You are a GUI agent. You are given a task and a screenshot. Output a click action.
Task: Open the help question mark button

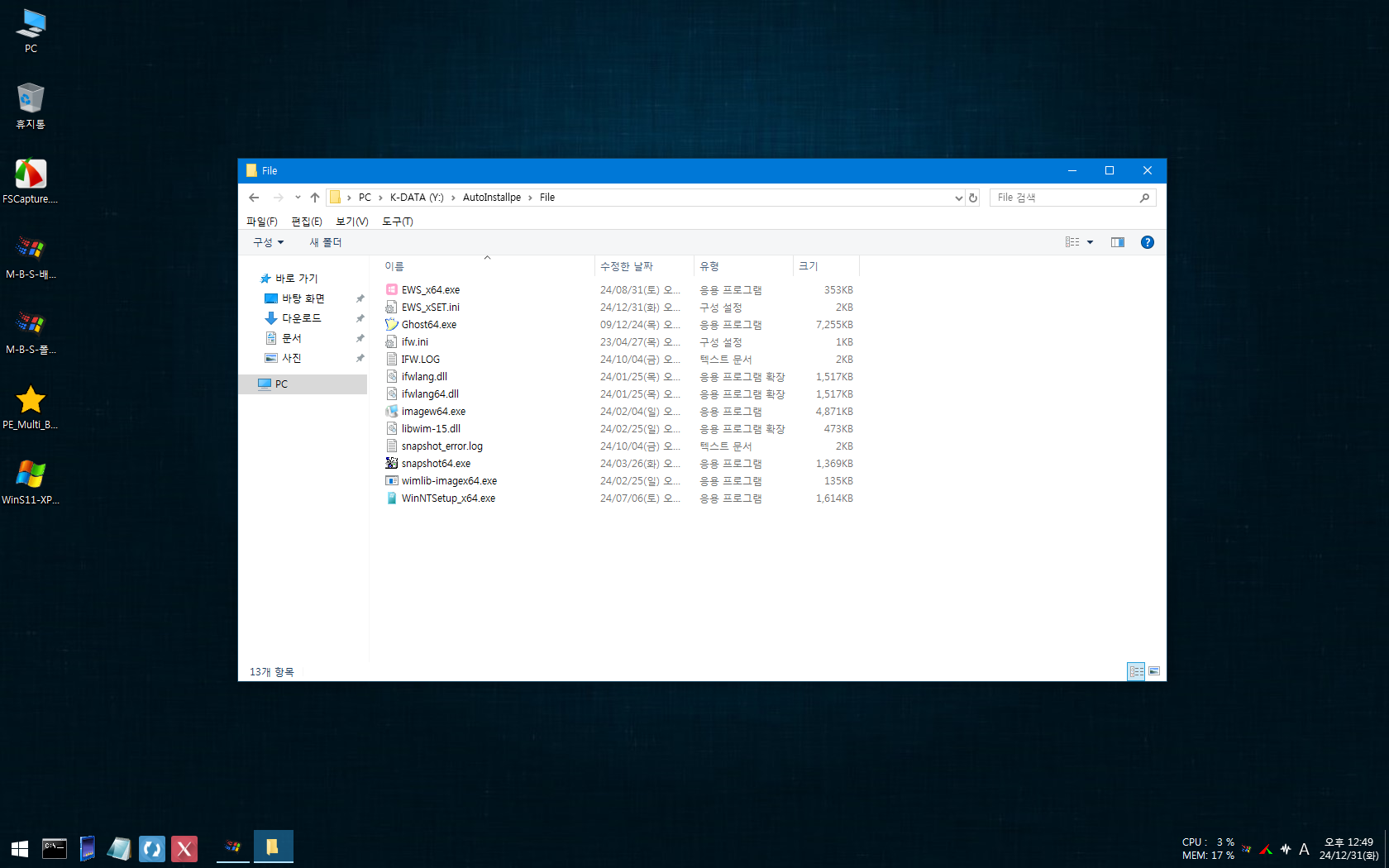tap(1147, 242)
